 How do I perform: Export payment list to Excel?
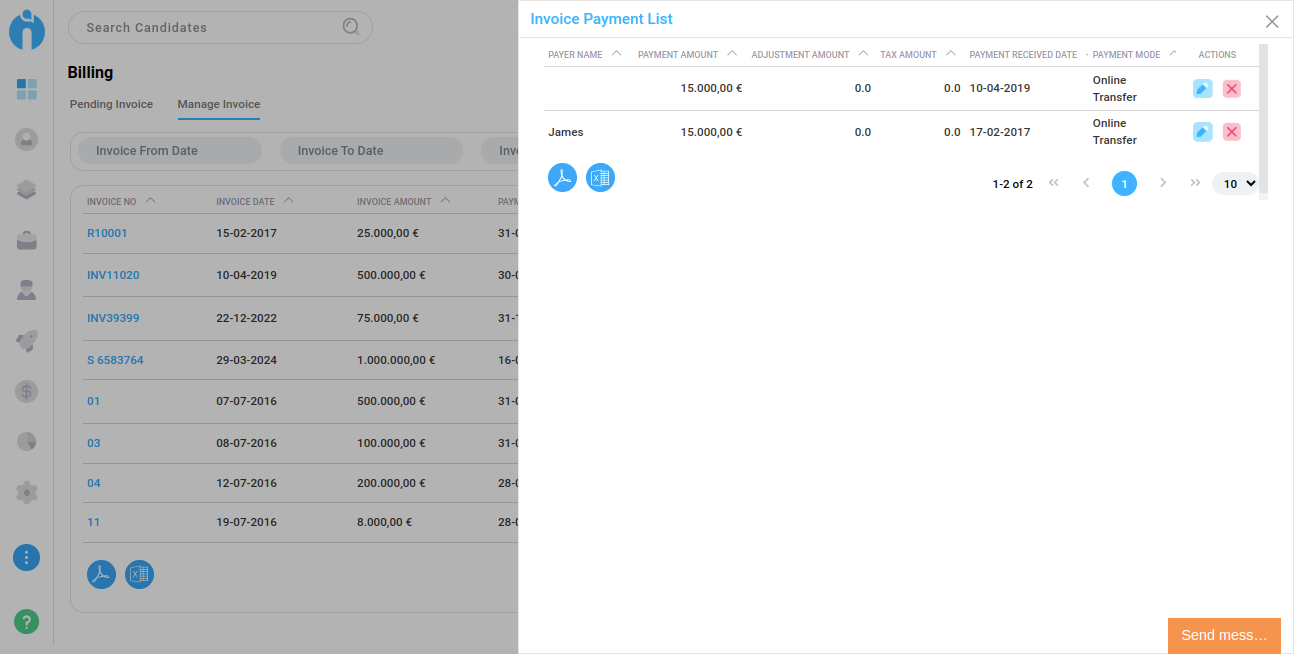tap(600, 178)
